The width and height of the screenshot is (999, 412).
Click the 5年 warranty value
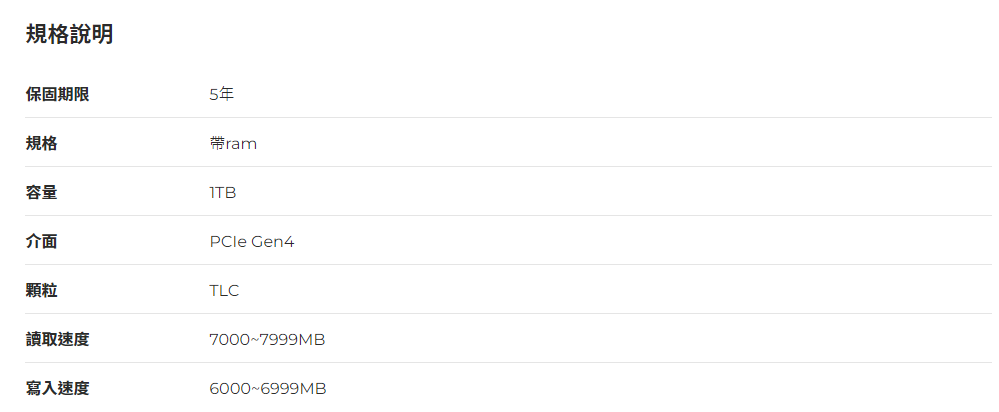[221, 94]
